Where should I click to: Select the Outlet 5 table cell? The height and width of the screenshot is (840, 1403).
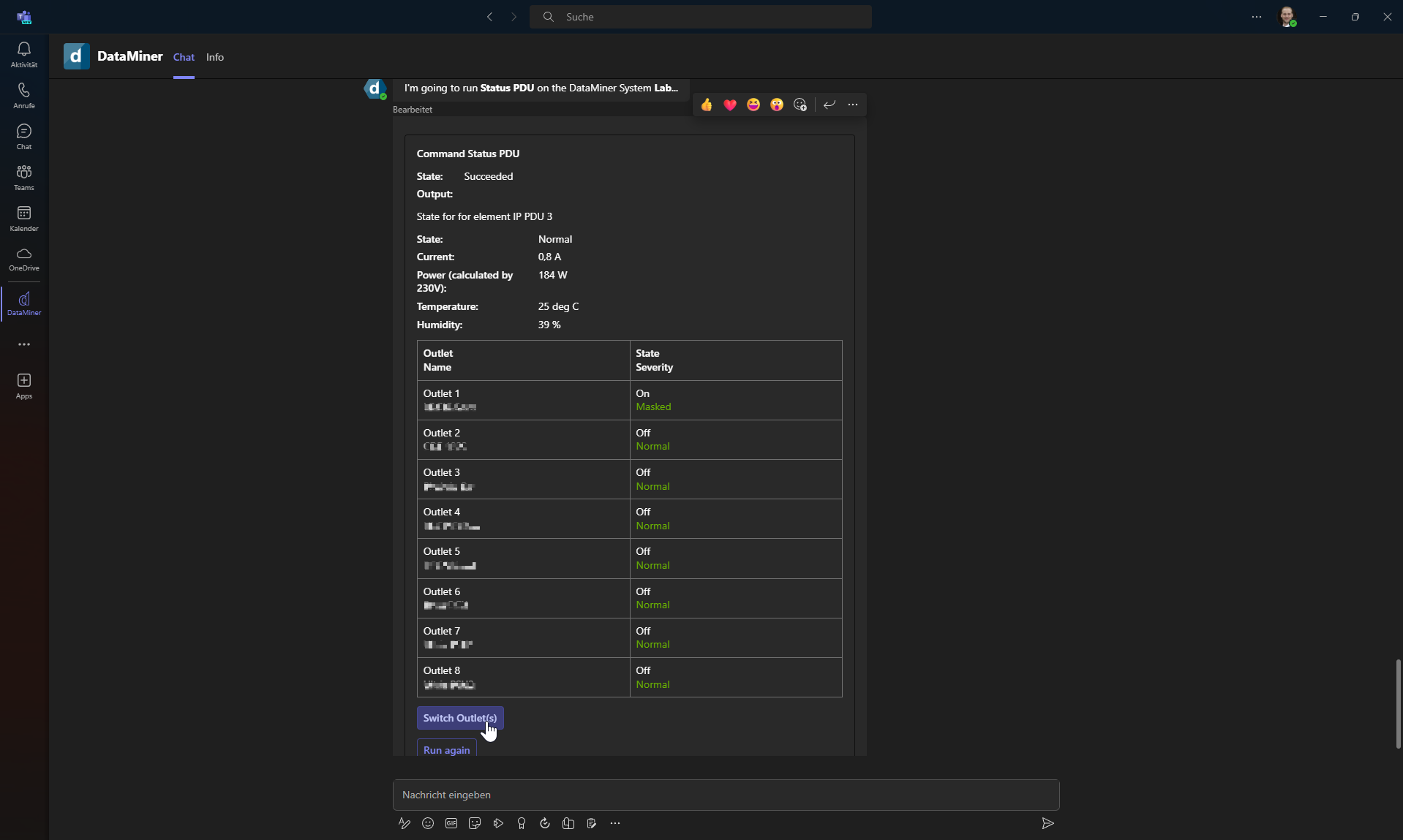(523, 559)
